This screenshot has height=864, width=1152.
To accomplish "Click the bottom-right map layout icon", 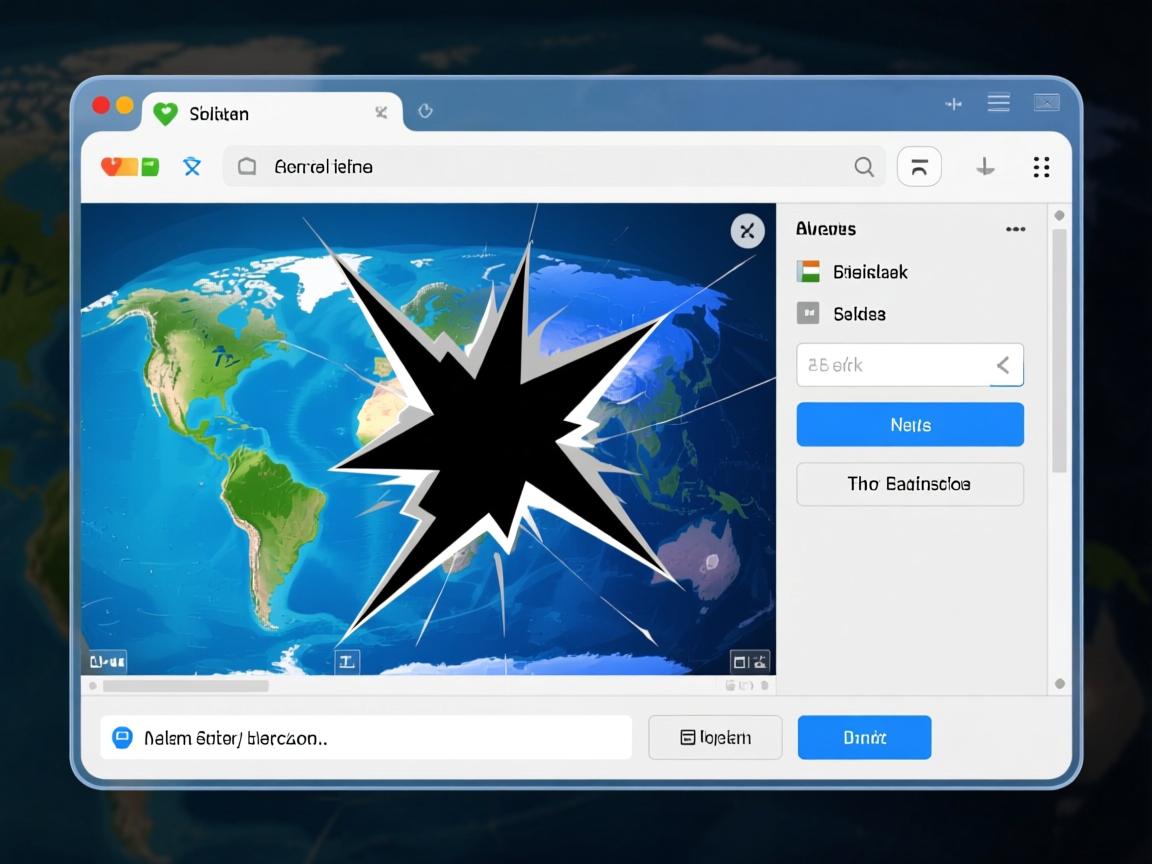I will point(750,661).
